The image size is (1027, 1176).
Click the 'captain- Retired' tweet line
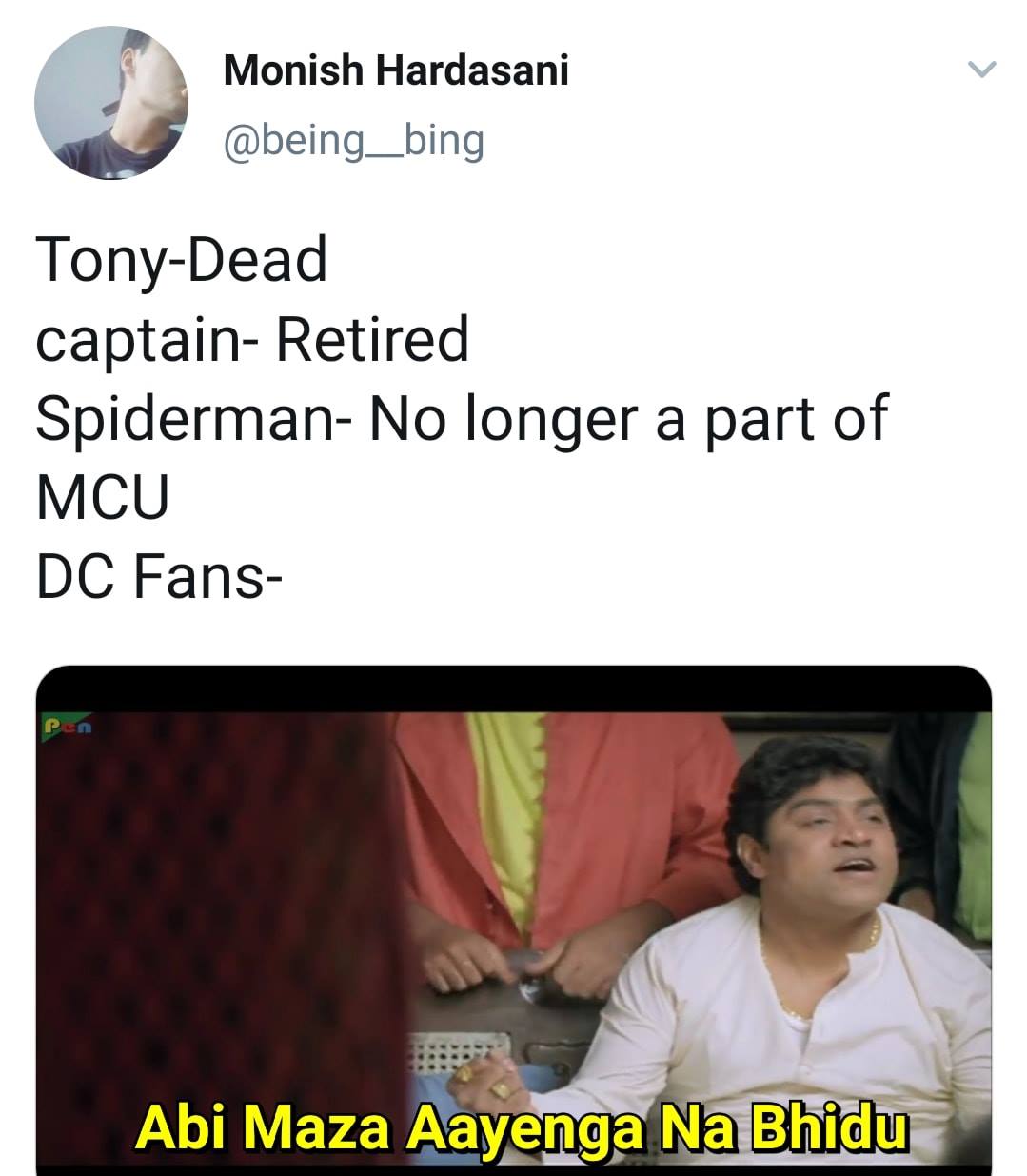tap(253, 340)
